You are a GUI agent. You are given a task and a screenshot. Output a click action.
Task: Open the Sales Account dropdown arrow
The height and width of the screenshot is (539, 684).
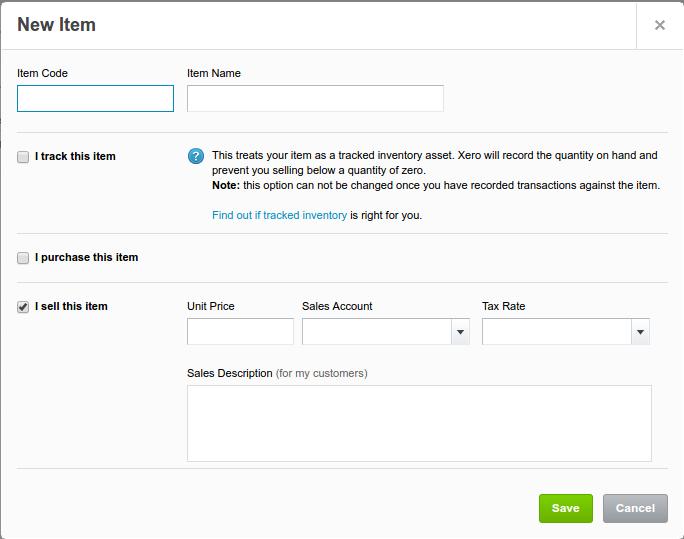460,332
